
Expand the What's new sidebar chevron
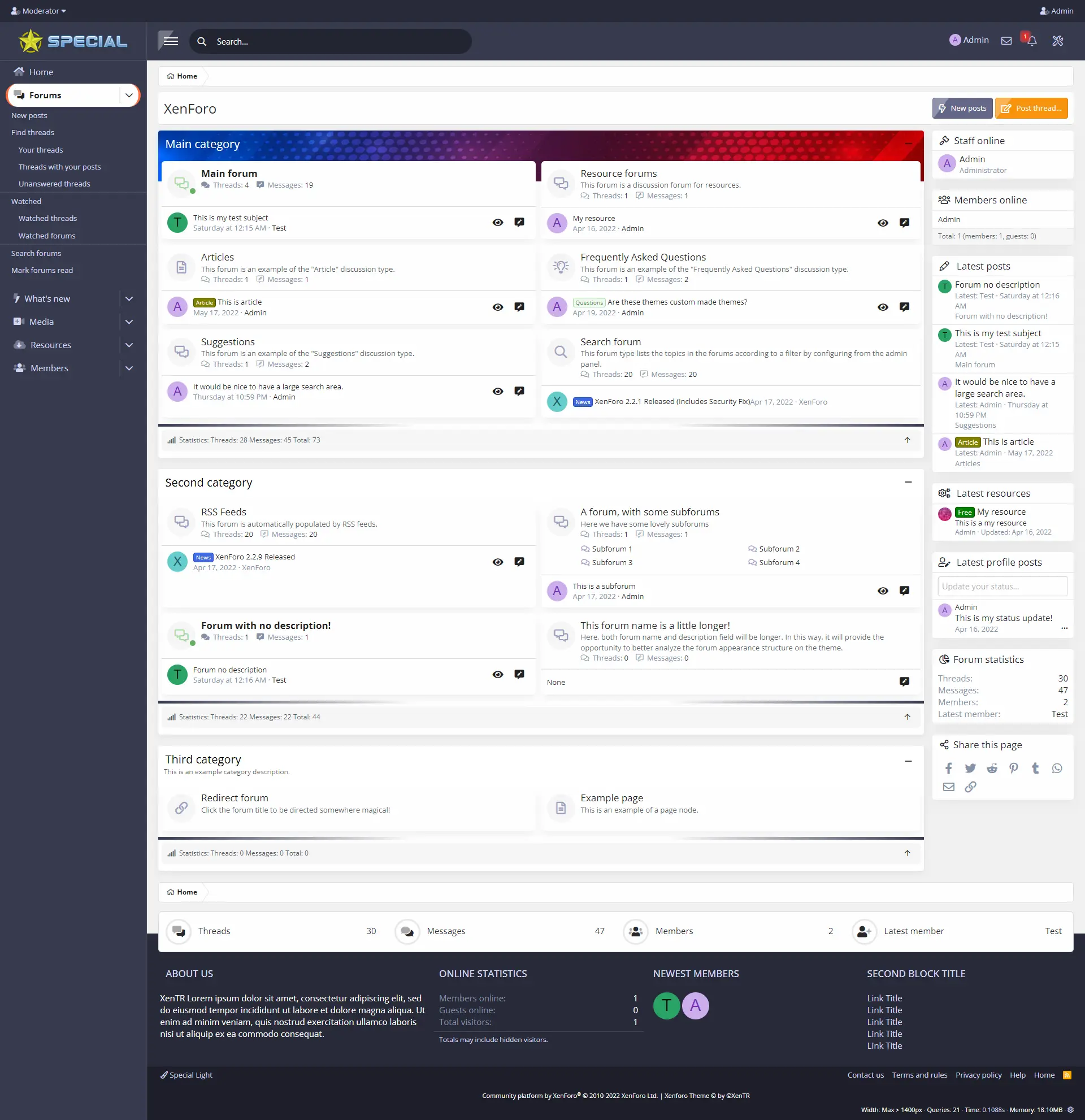click(129, 299)
